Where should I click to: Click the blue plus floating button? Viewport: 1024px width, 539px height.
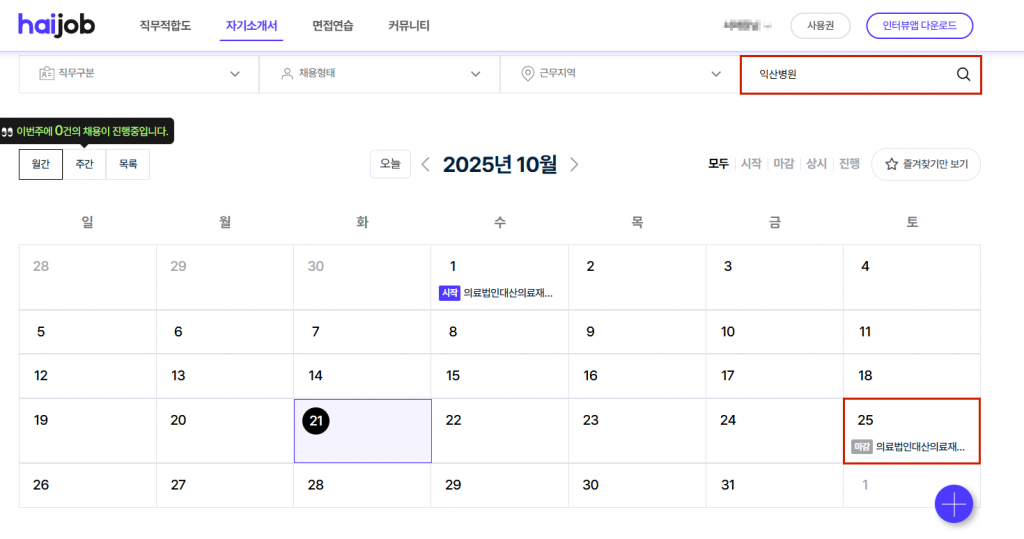pyautogui.click(x=953, y=505)
